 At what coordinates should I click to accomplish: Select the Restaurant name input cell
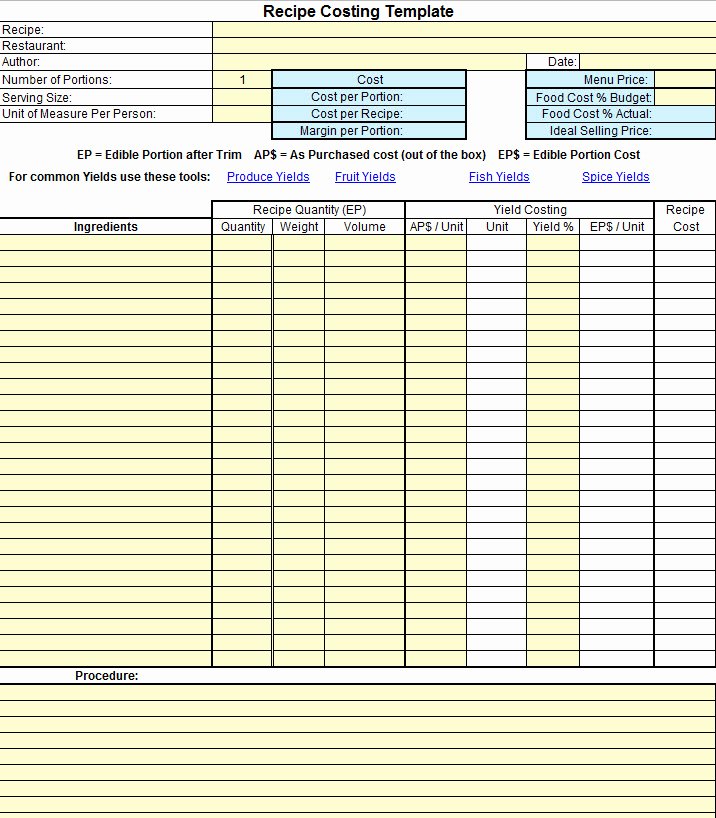point(464,46)
